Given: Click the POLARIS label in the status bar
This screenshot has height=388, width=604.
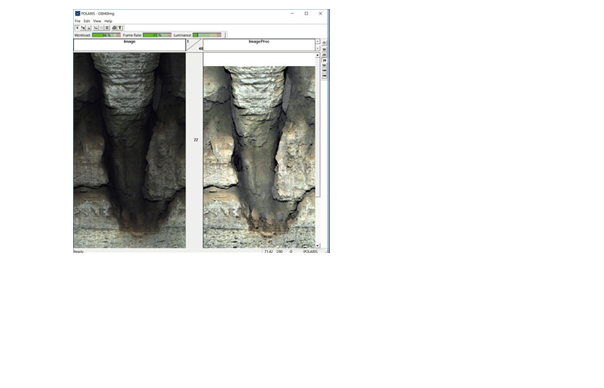Looking at the screenshot, I should (x=310, y=251).
